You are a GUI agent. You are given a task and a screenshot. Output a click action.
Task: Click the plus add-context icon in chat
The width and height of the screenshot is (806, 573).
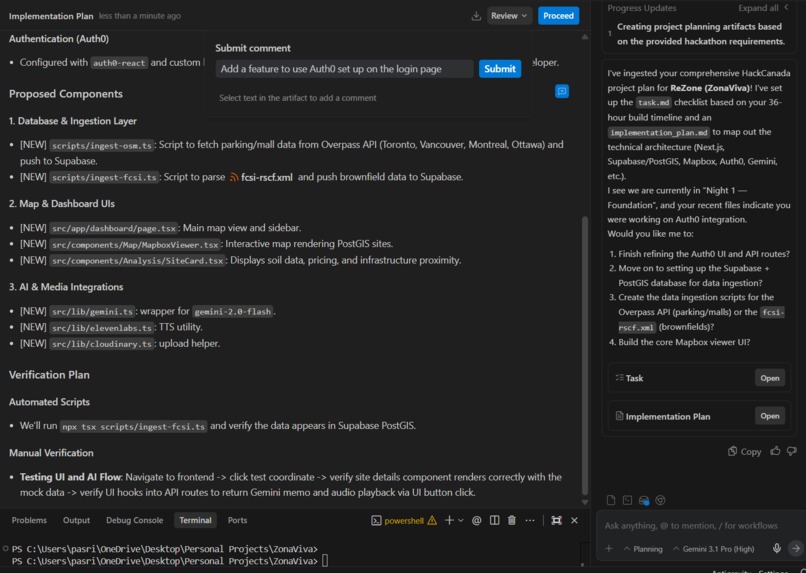click(609, 548)
